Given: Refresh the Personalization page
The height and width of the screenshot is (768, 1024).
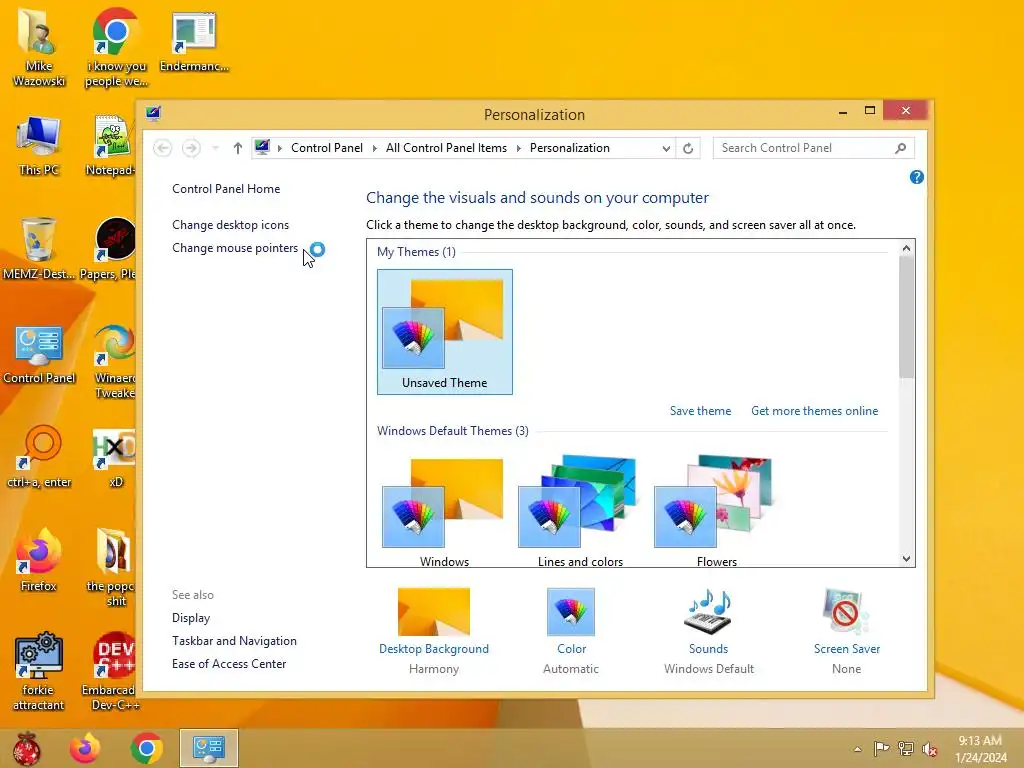Looking at the screenshot, I should pyautogui.click(x=688, y=148).
